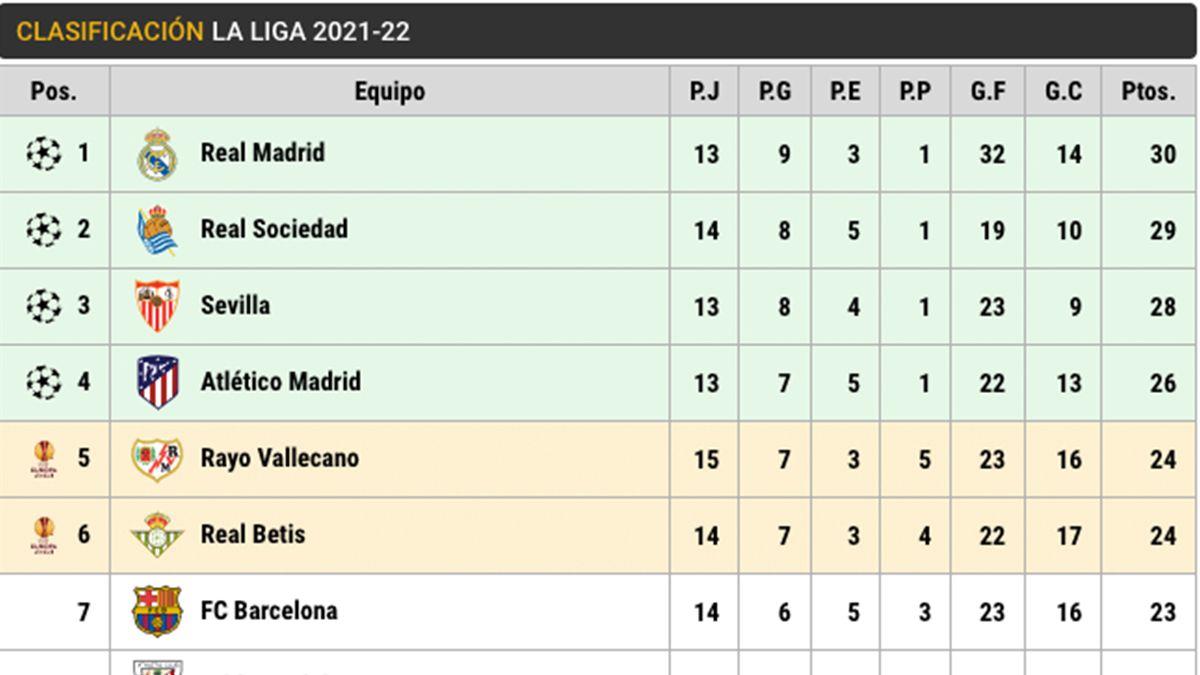Click the Pos. column header
Screen dimensions: 1200x675
click(x=54, y=92)
